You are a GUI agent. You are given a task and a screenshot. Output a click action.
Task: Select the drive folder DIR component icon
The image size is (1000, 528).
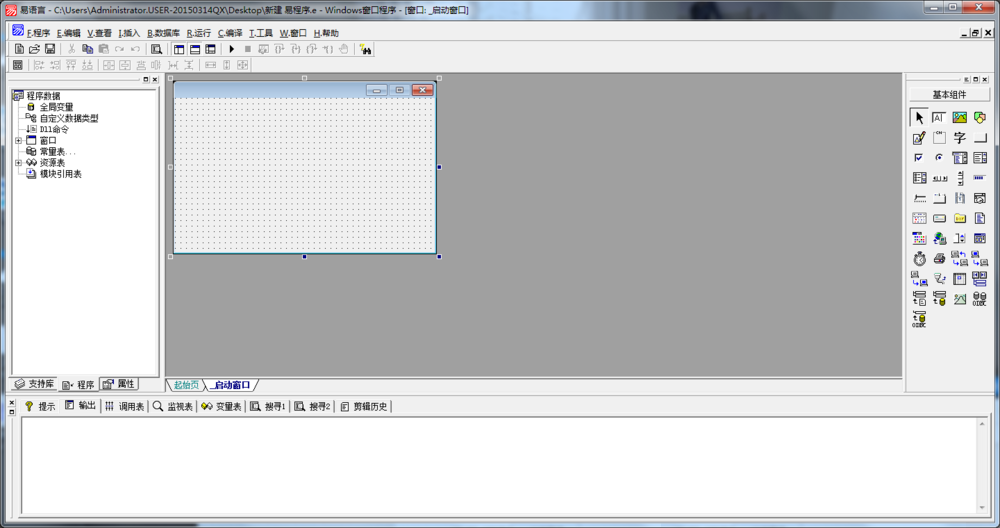[x=960, y=218]
